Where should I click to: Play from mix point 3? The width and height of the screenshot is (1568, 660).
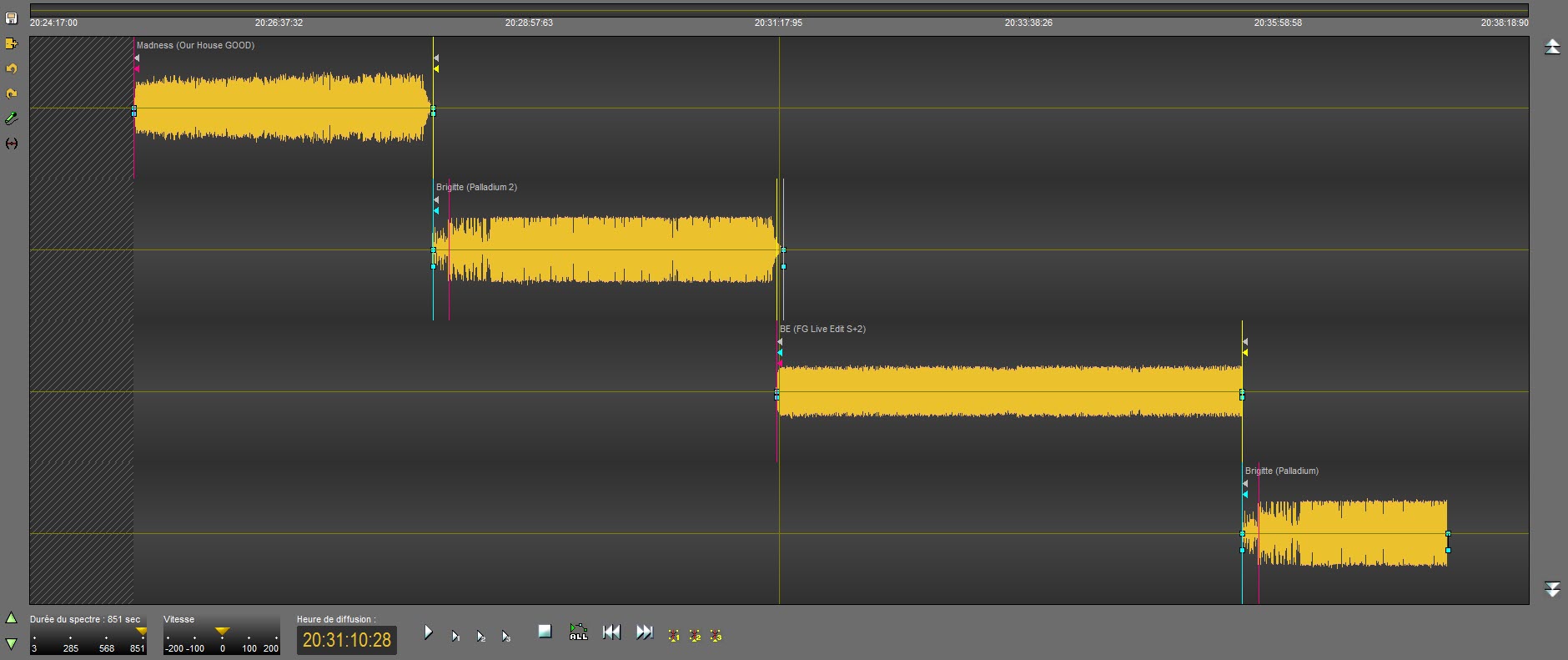505,636
